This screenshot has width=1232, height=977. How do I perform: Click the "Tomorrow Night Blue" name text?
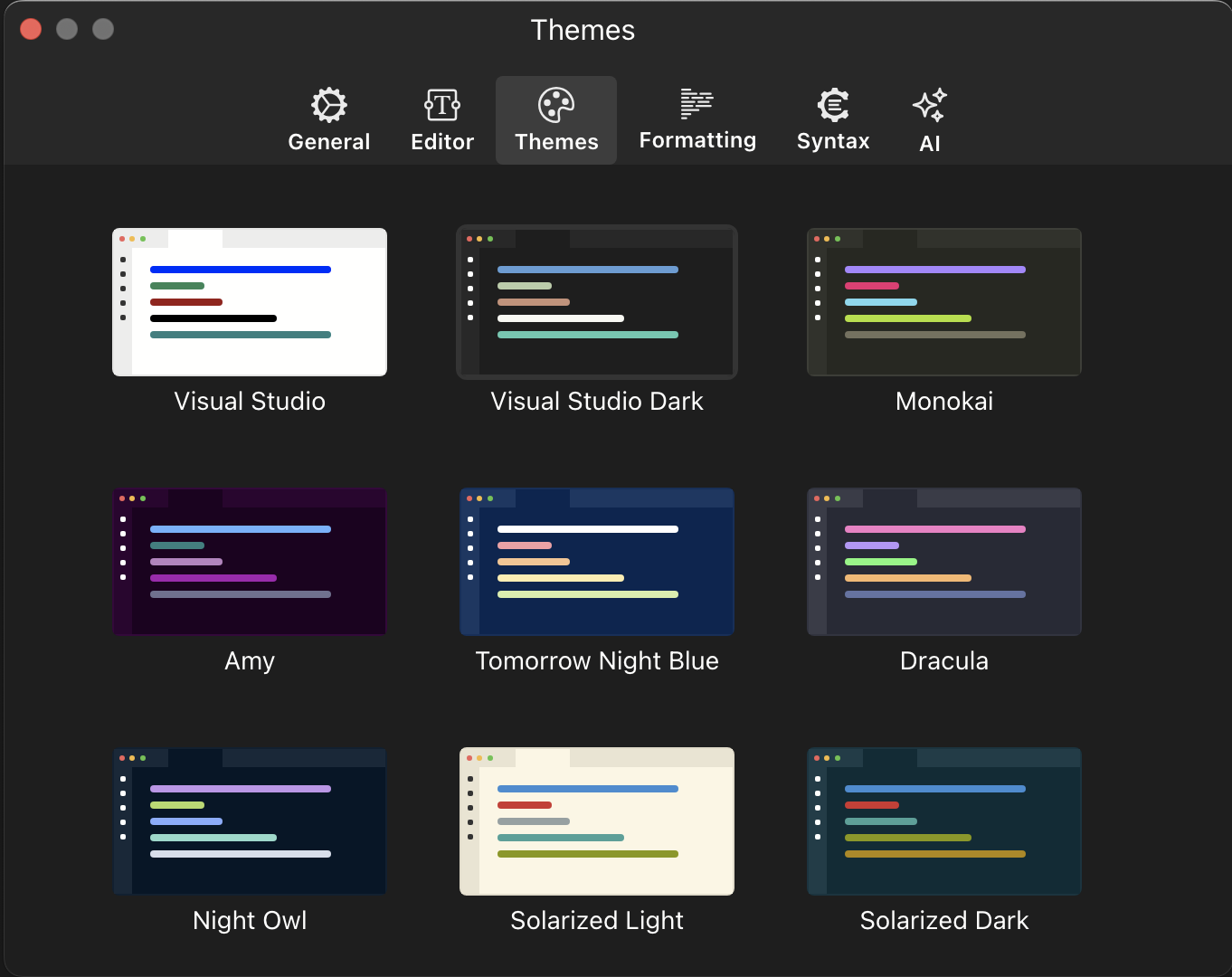point(597,661)
